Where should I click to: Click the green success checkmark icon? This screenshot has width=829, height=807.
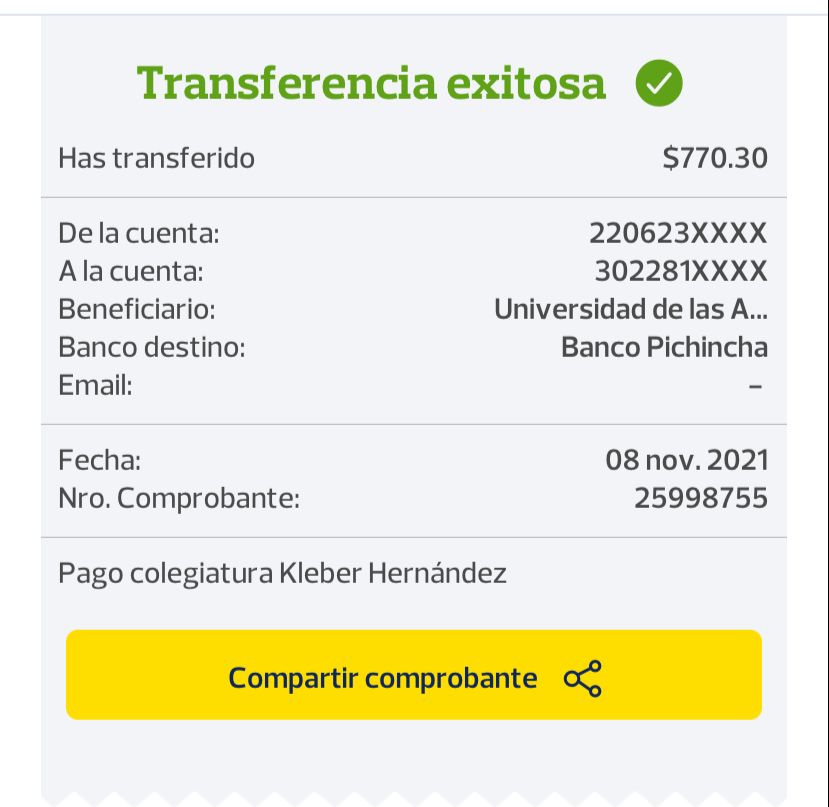pos(659,84)
